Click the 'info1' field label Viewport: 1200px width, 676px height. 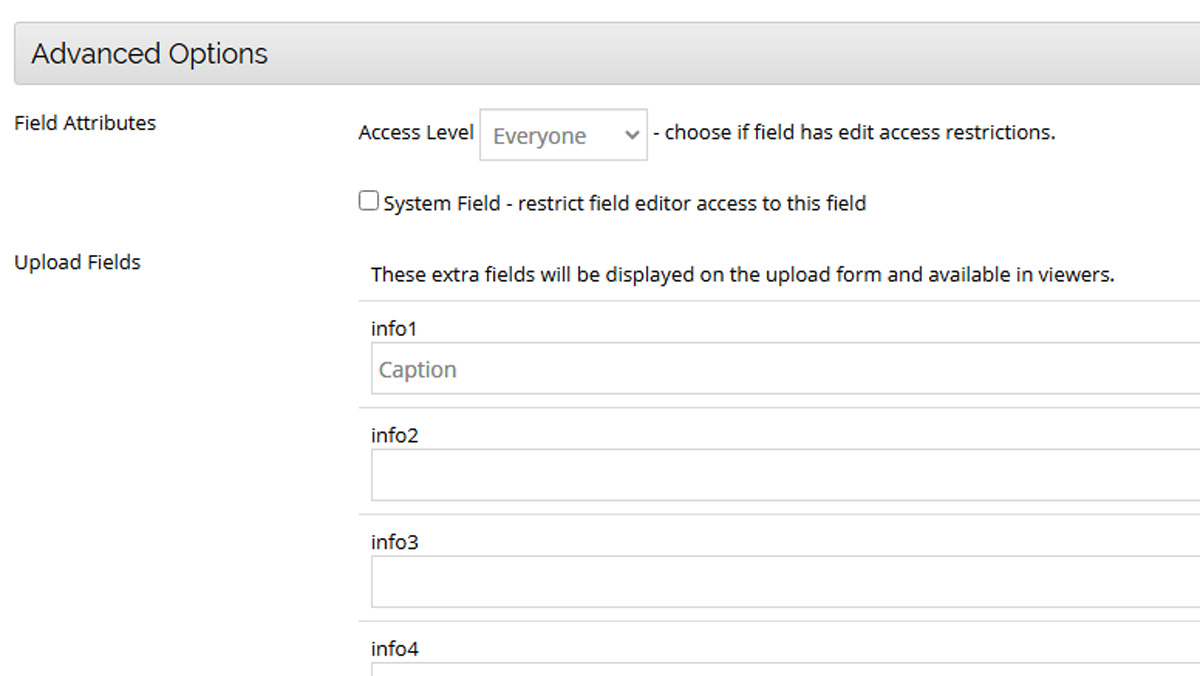[x=393, y=328]
